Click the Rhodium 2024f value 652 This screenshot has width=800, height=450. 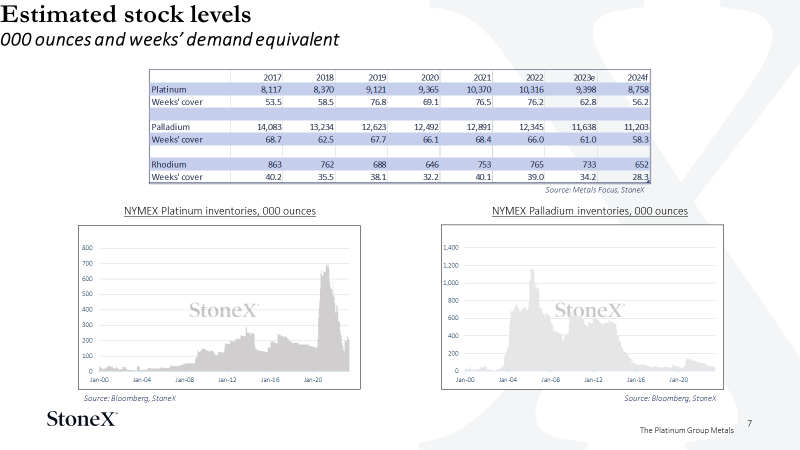point(641,164)
